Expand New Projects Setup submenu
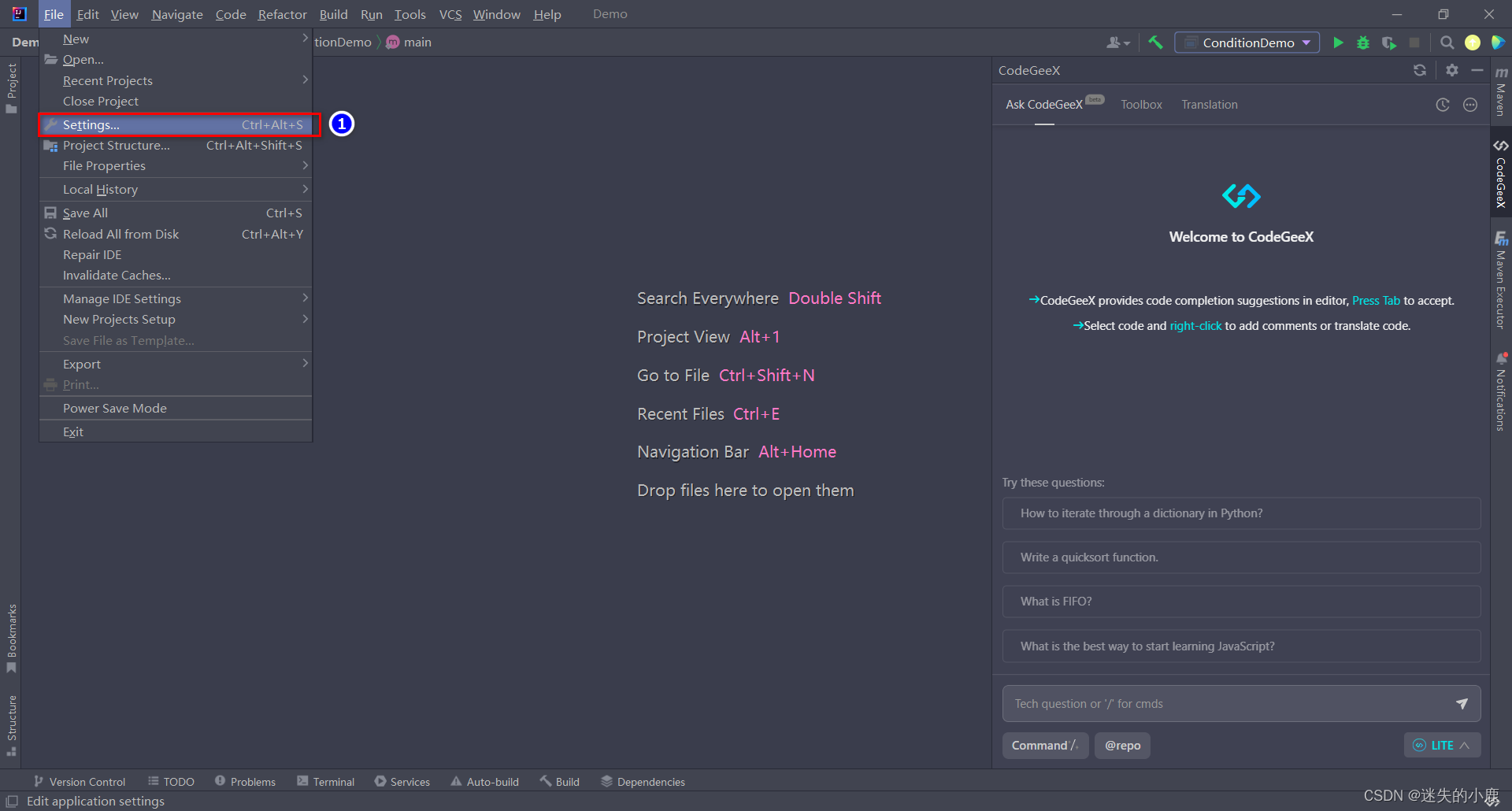Screen dimensions: 1512x811 [176, 319]
